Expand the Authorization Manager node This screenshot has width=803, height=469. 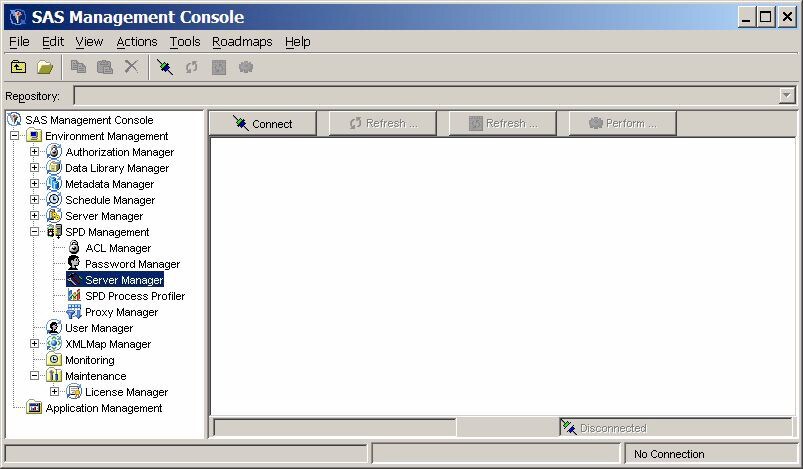(x=34, y=152)
